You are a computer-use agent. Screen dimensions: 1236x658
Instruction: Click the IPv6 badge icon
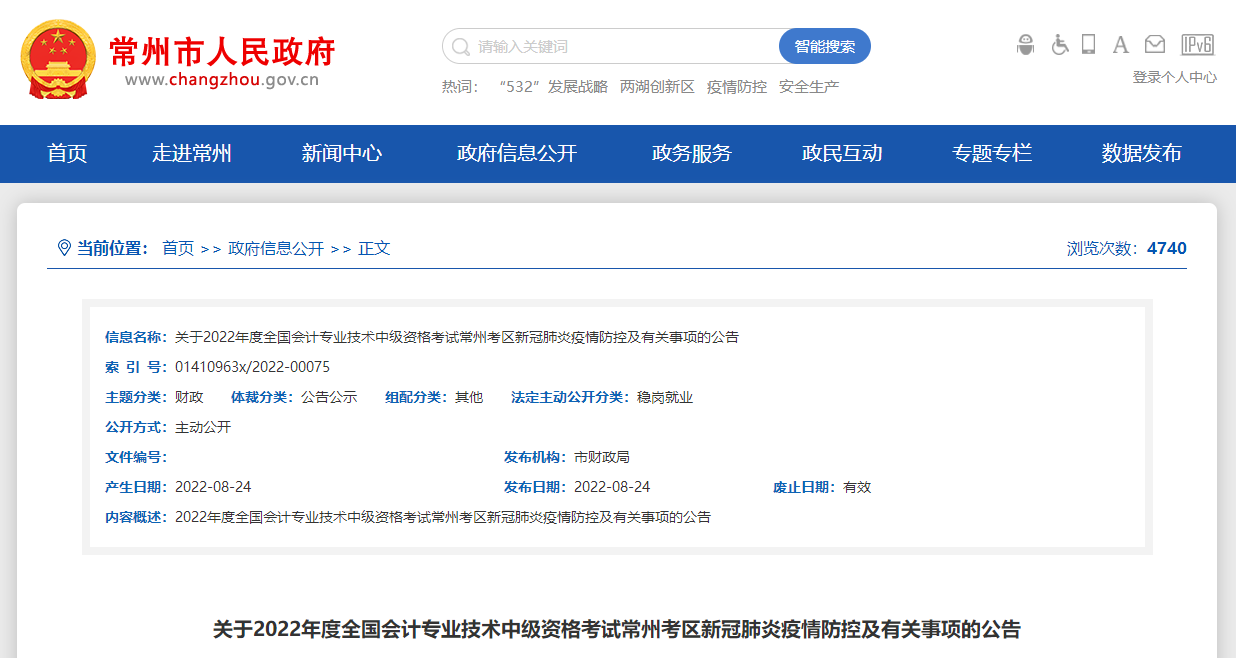(x=1196, y=44)
